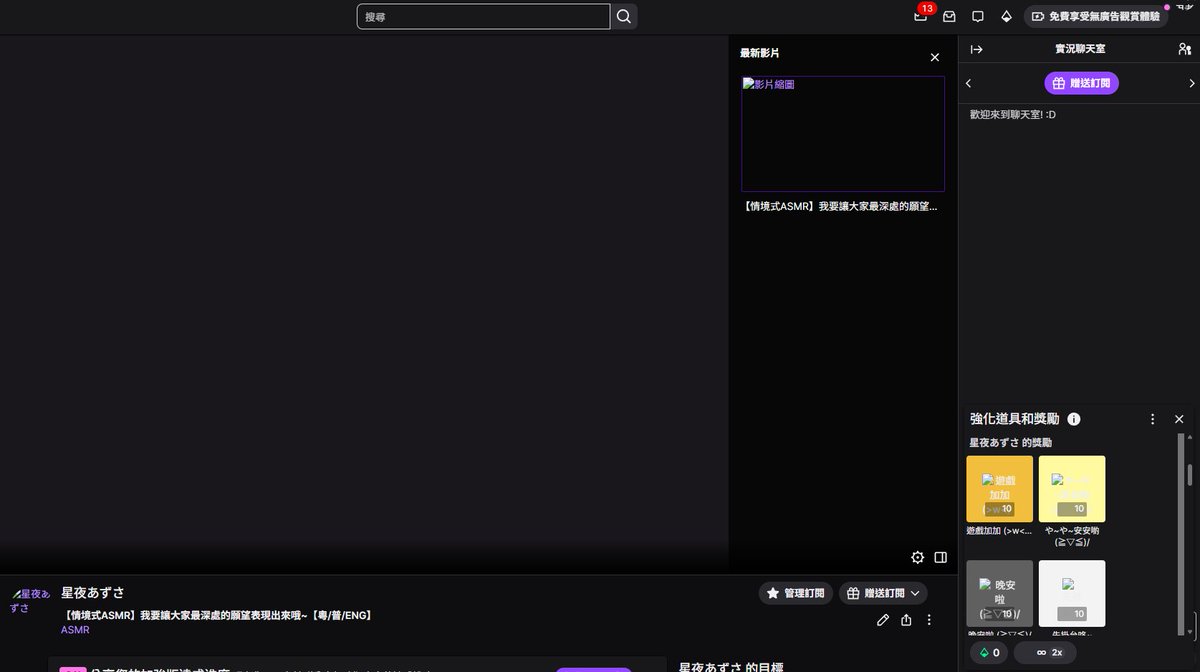This screenshot has width=1200, height=672.
Task: Click the 免費享受無廣告觀賞體驗 button
Action: pos(1096,16)
